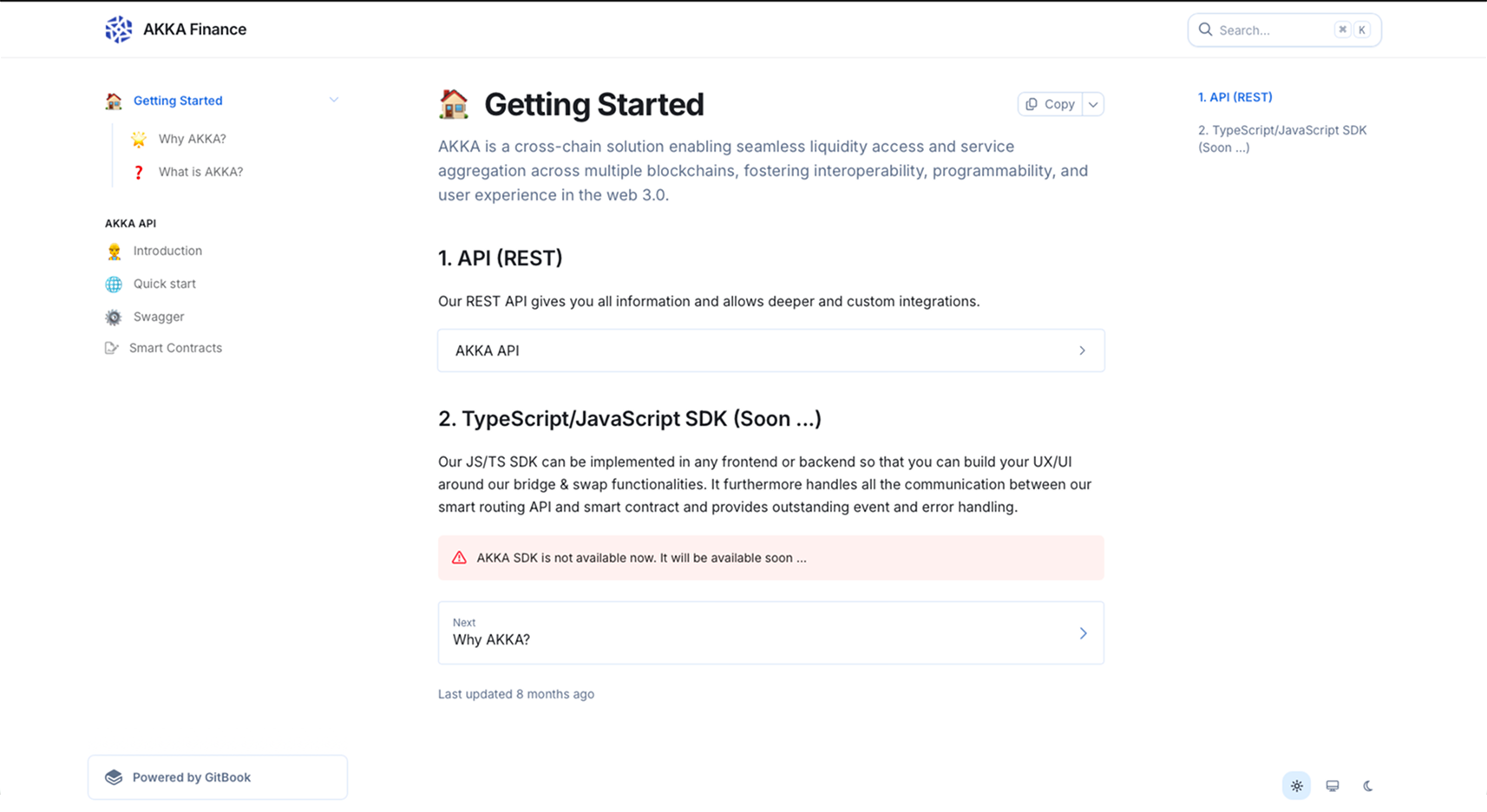This screenshot has height=812, width=1487.
Task: Switch to light theme mode
Action: tap(1296, 785)
